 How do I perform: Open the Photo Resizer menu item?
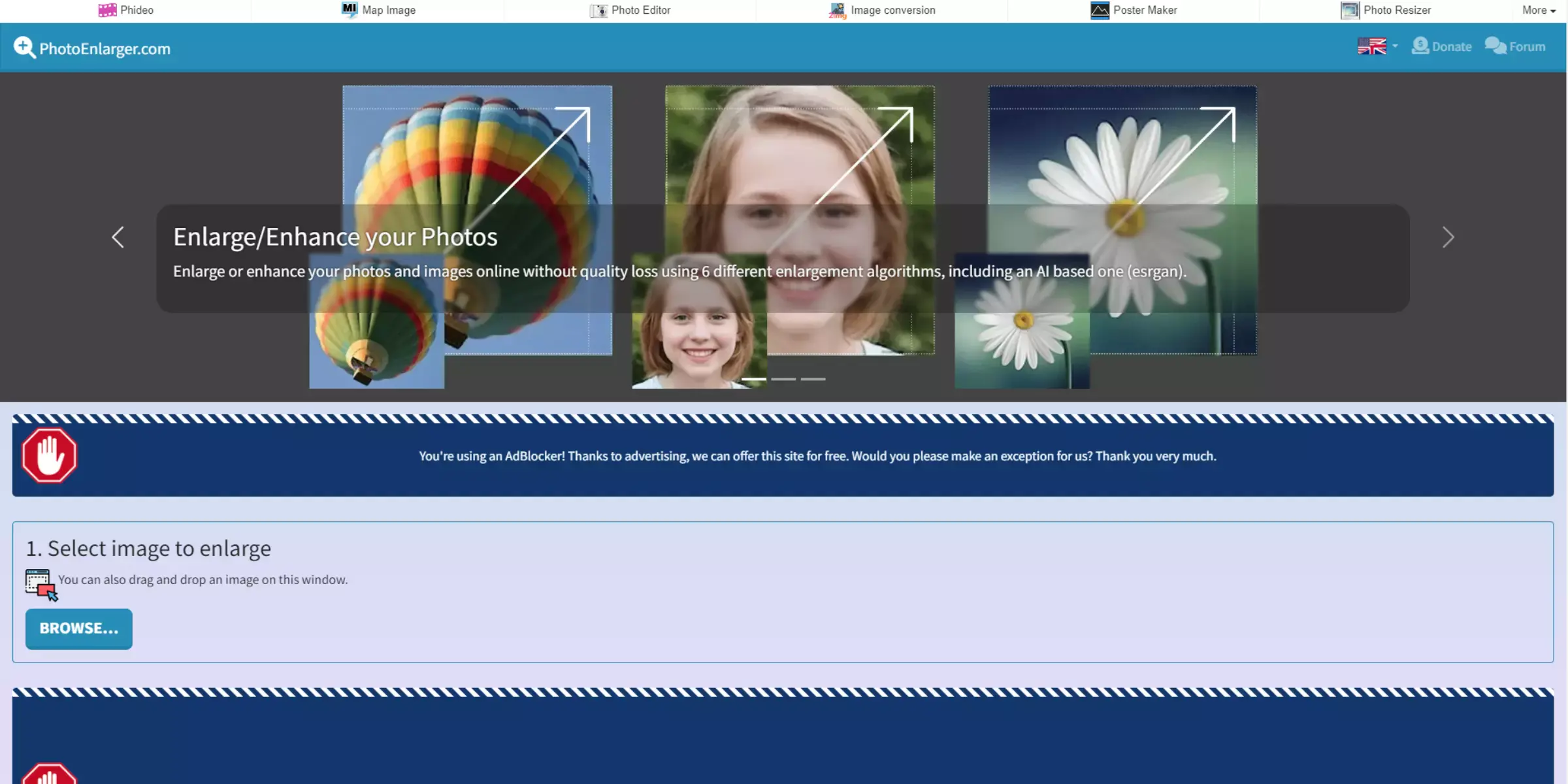[1386, 10]
